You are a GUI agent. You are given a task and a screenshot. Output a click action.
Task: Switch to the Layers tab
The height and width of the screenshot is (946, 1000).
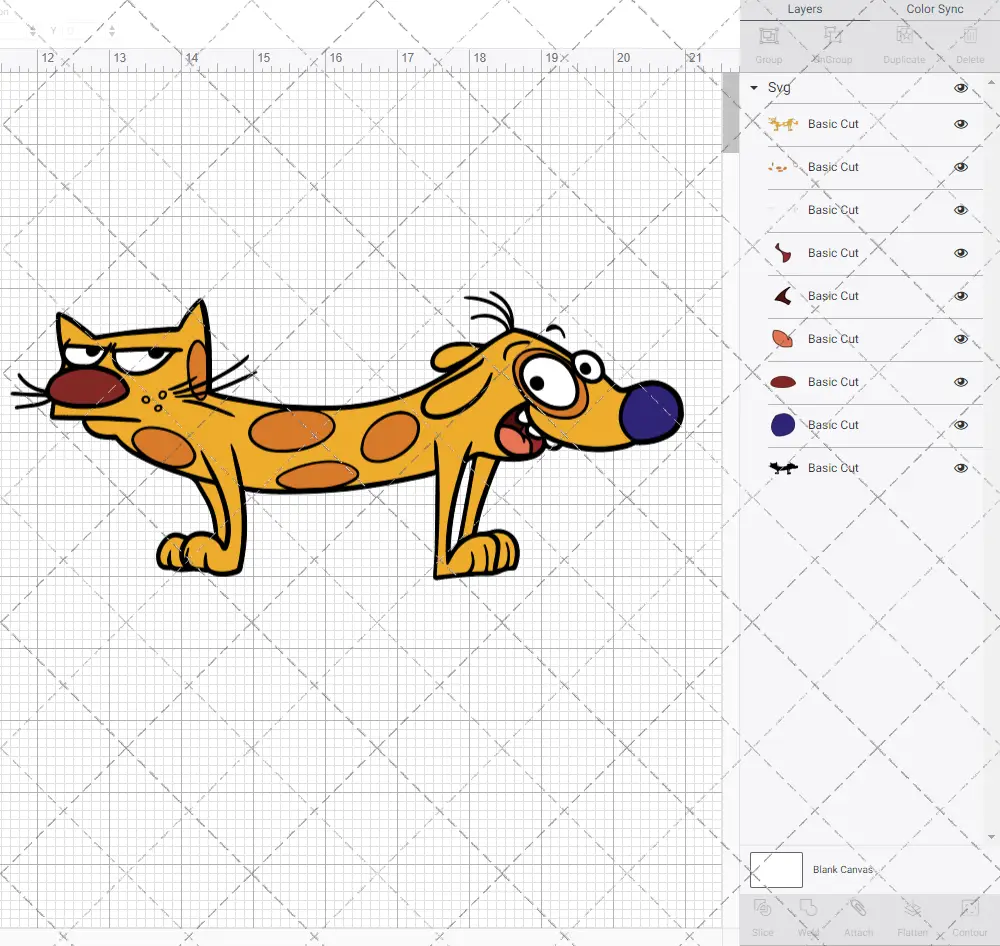804,9
